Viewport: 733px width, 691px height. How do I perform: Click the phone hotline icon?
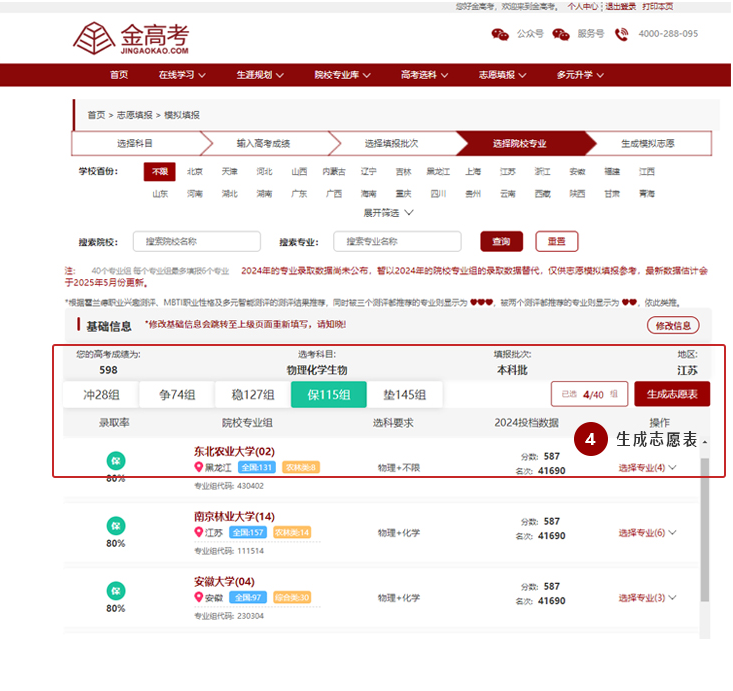coord(621,34)
